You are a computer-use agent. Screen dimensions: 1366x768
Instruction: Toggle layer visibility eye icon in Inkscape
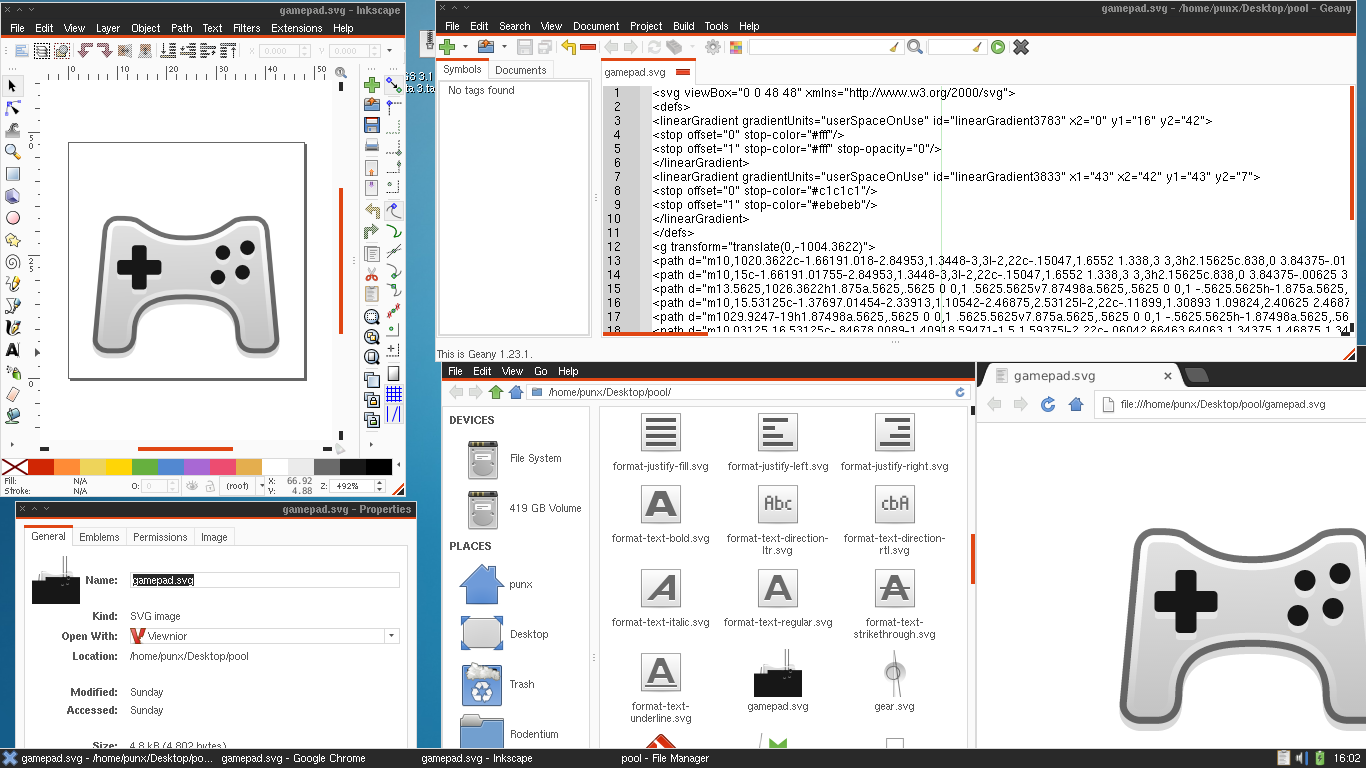click(x=191, y=486)
